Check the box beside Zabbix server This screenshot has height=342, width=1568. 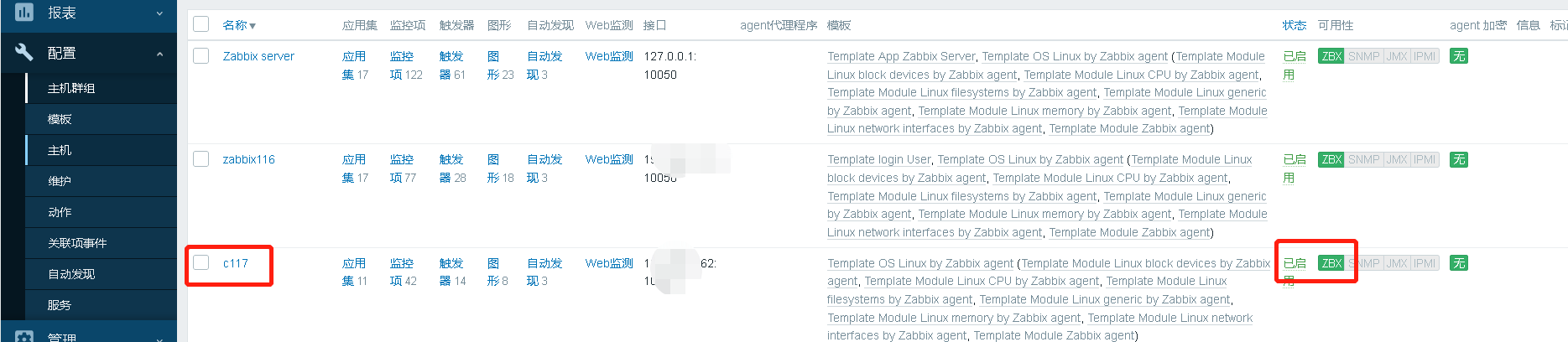[201, 56]
